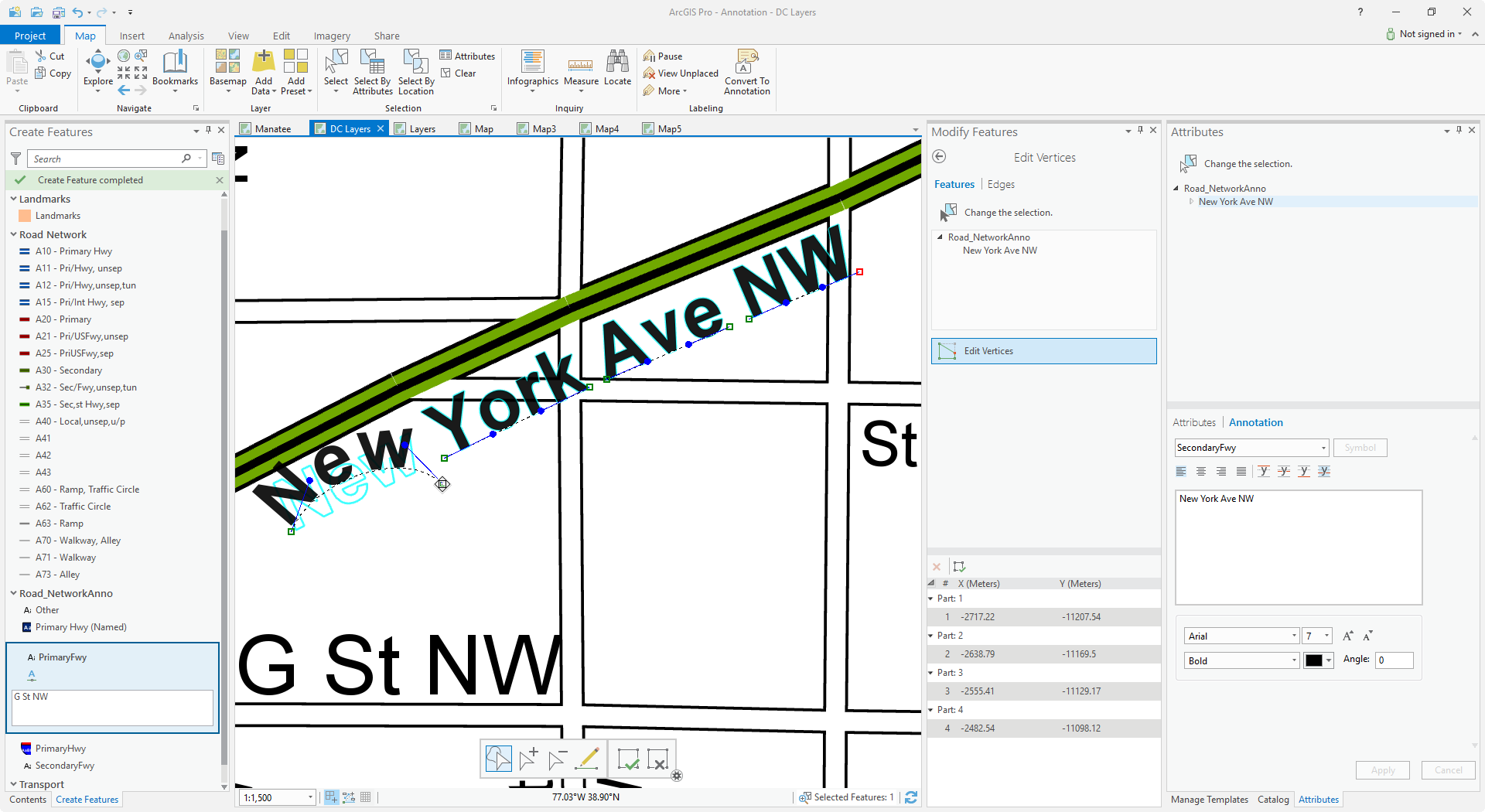Open the 1:1,500 map scale dropdown
Image resolution: width=1485 pixels, height=812 pixels.
pos(310,797)
